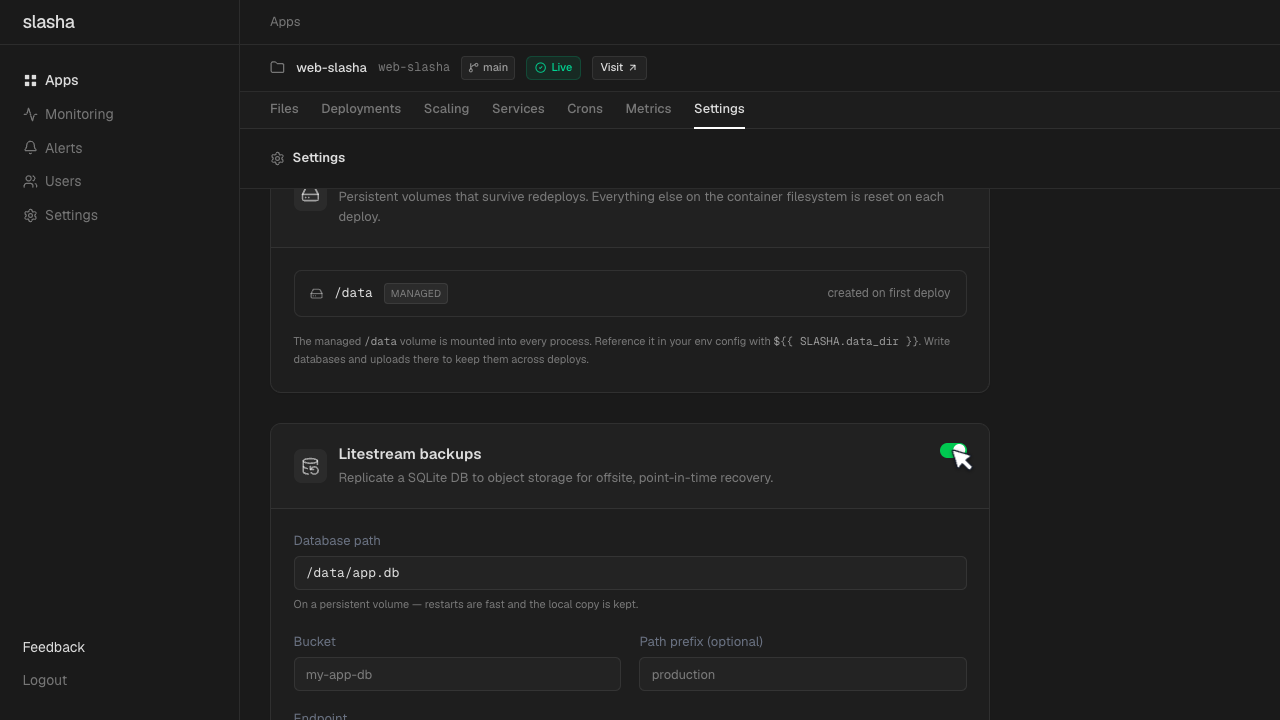
Task: Click the Apps breadcrumb
Action: pos(285,21)
